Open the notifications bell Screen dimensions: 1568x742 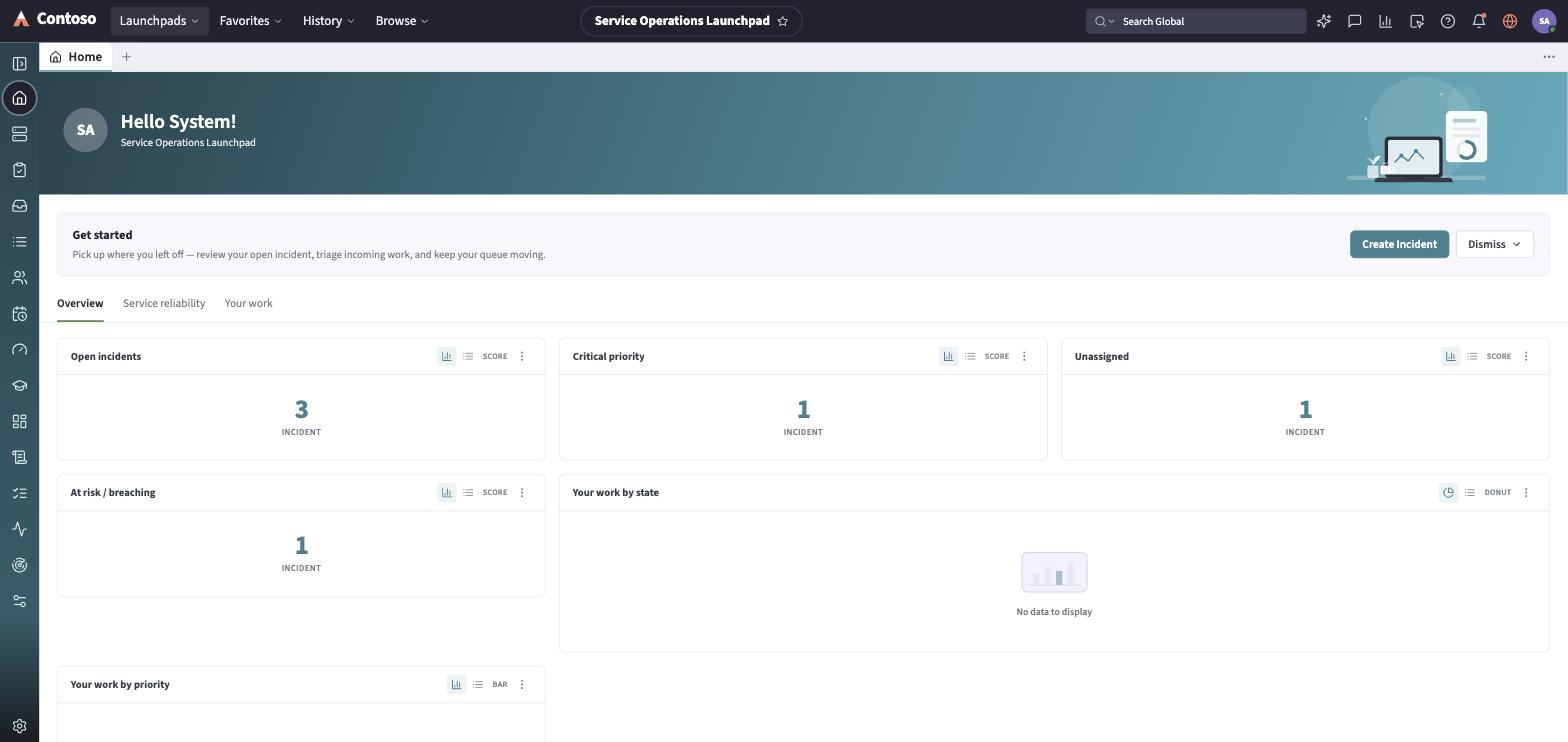tap(1479, 21)
